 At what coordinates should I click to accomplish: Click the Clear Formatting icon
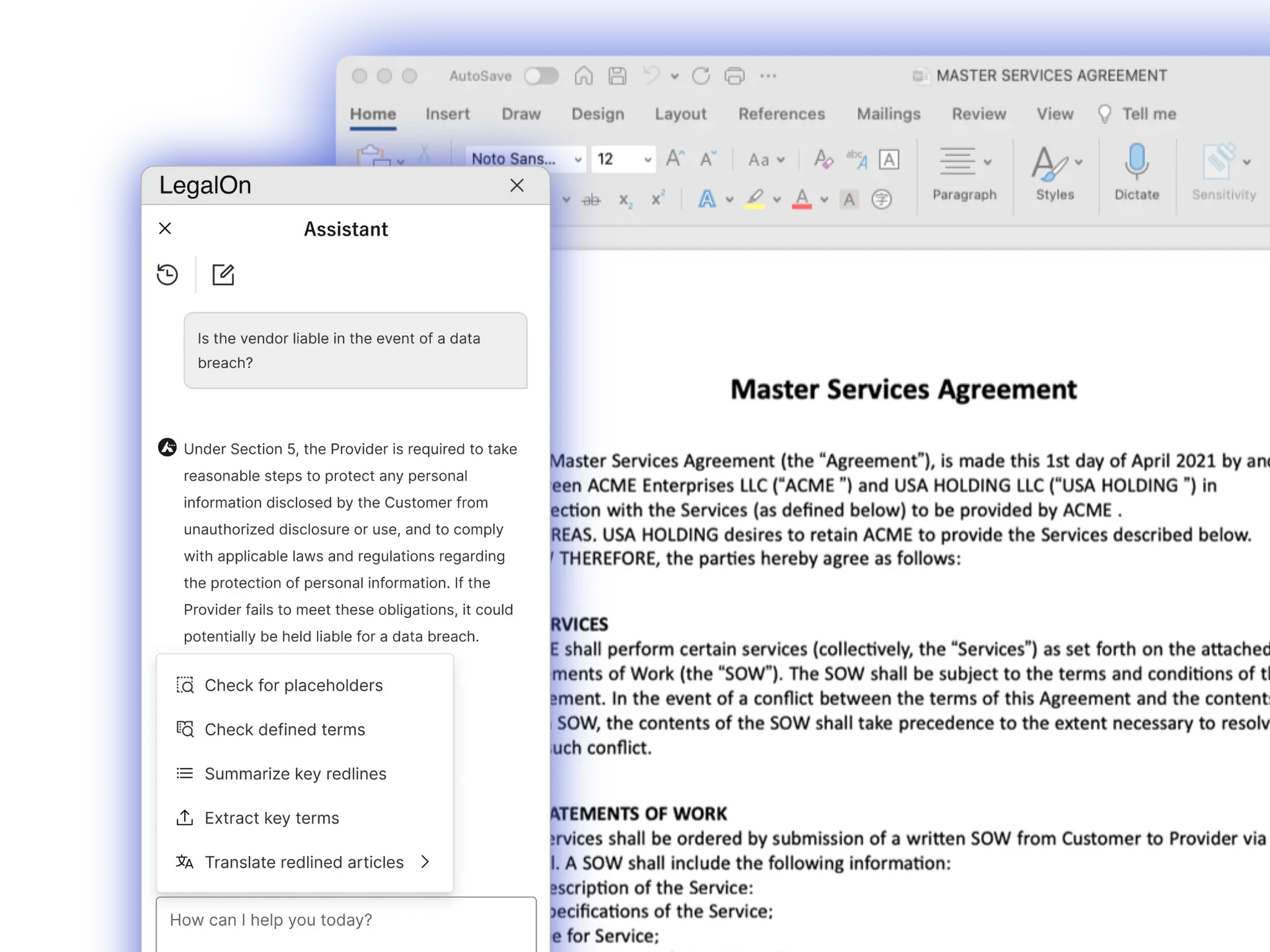coord(824,159)
